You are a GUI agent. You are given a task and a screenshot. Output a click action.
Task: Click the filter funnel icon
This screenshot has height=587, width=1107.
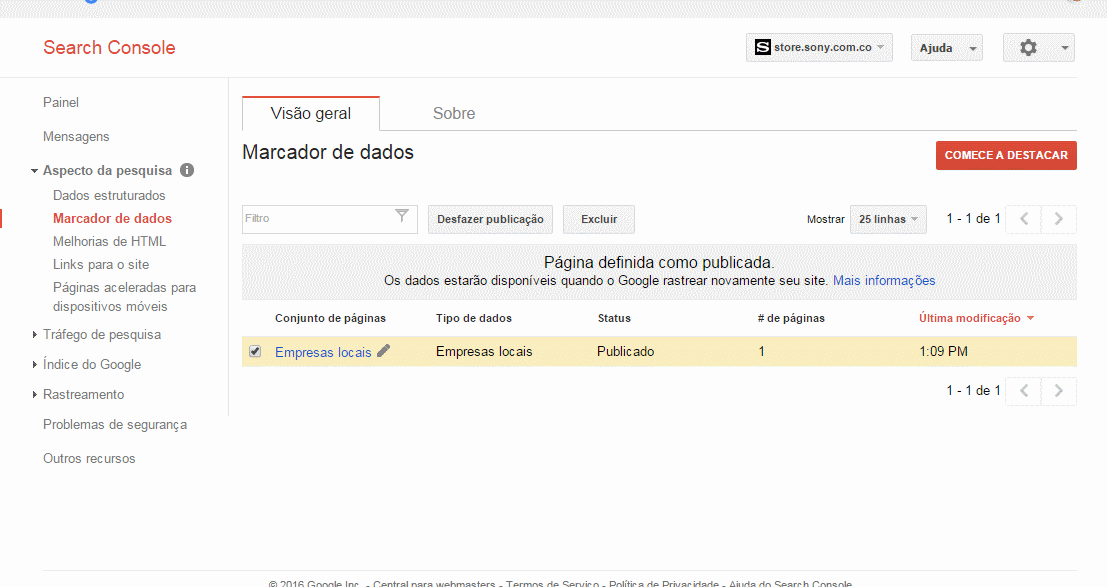(403, 218)
